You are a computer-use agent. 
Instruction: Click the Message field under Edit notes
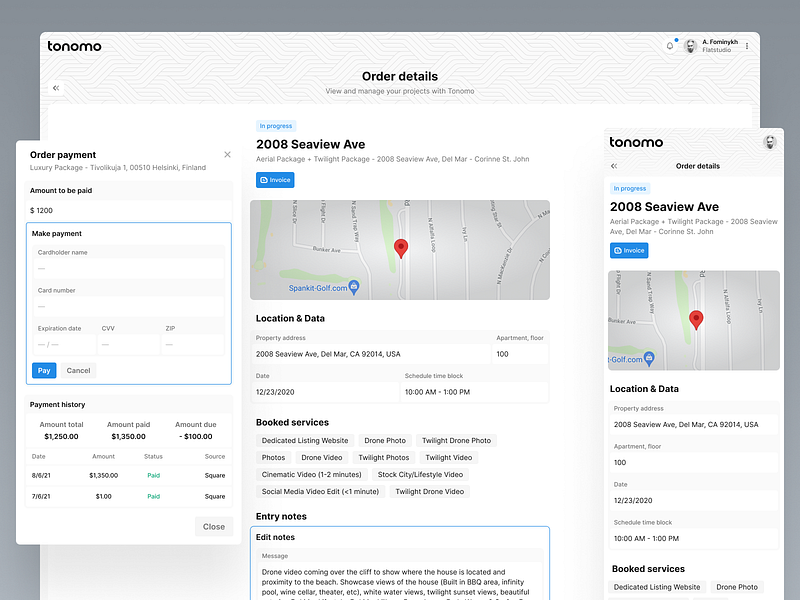point(400,575)
